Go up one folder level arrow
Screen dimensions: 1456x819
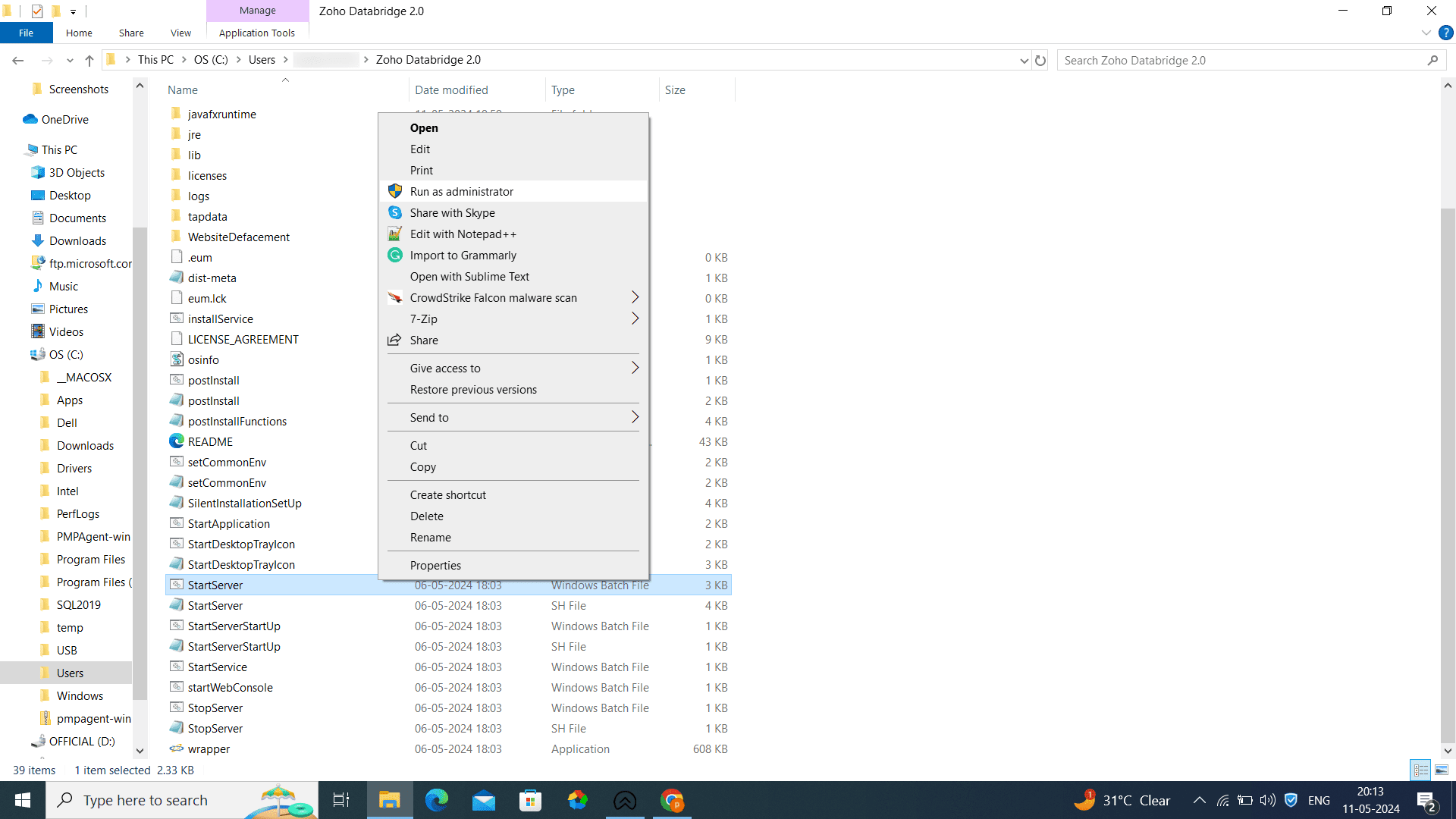coord(89,60)
